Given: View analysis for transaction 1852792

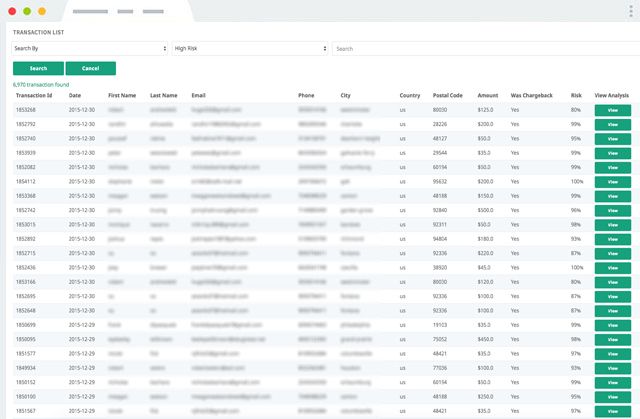Looking at the screenshot, I should [613, 124].
